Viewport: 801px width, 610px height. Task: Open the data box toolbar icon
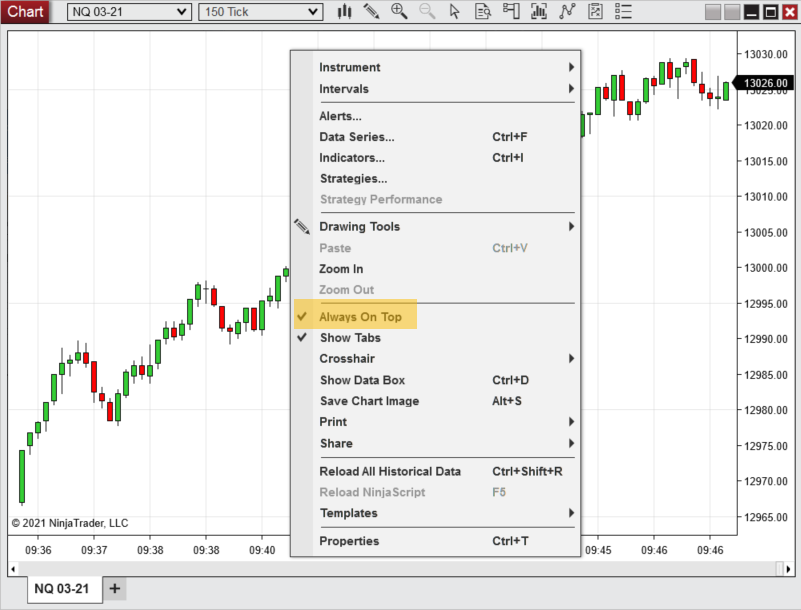point(482,11)
